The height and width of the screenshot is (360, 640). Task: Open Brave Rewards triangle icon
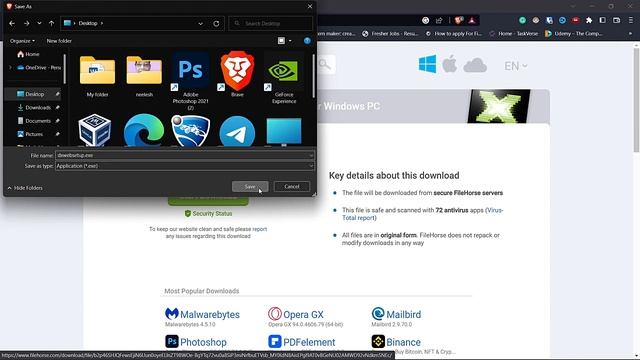point(472,20)
